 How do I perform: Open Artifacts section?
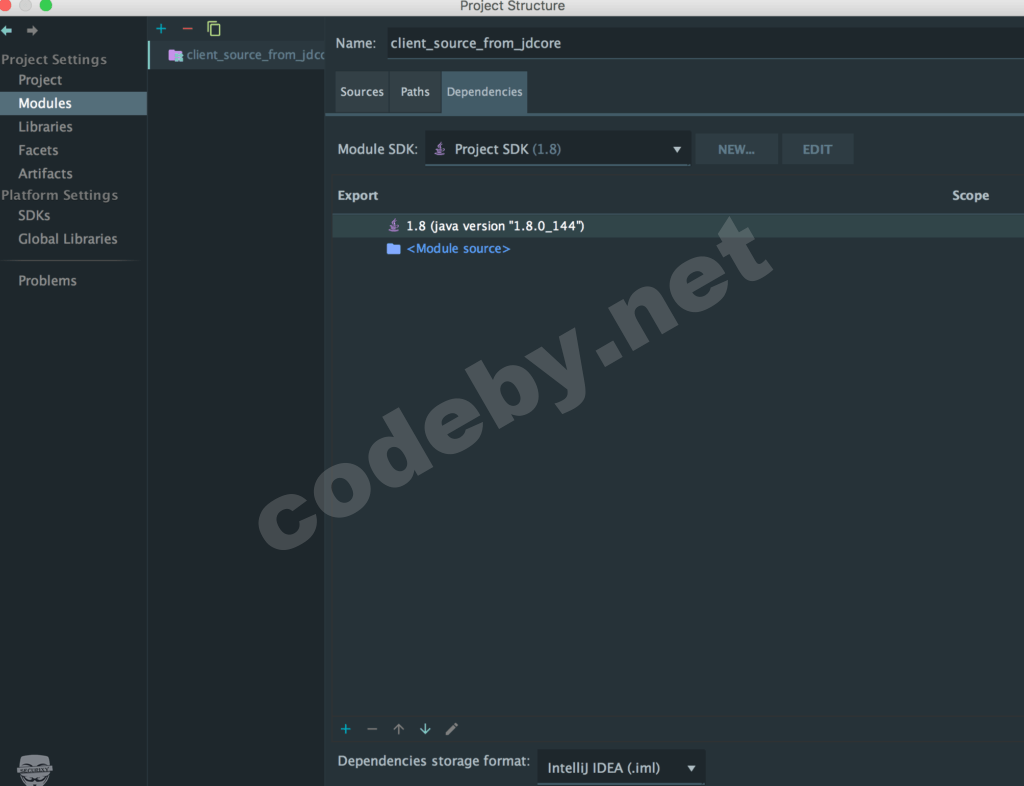coord(45,174)
